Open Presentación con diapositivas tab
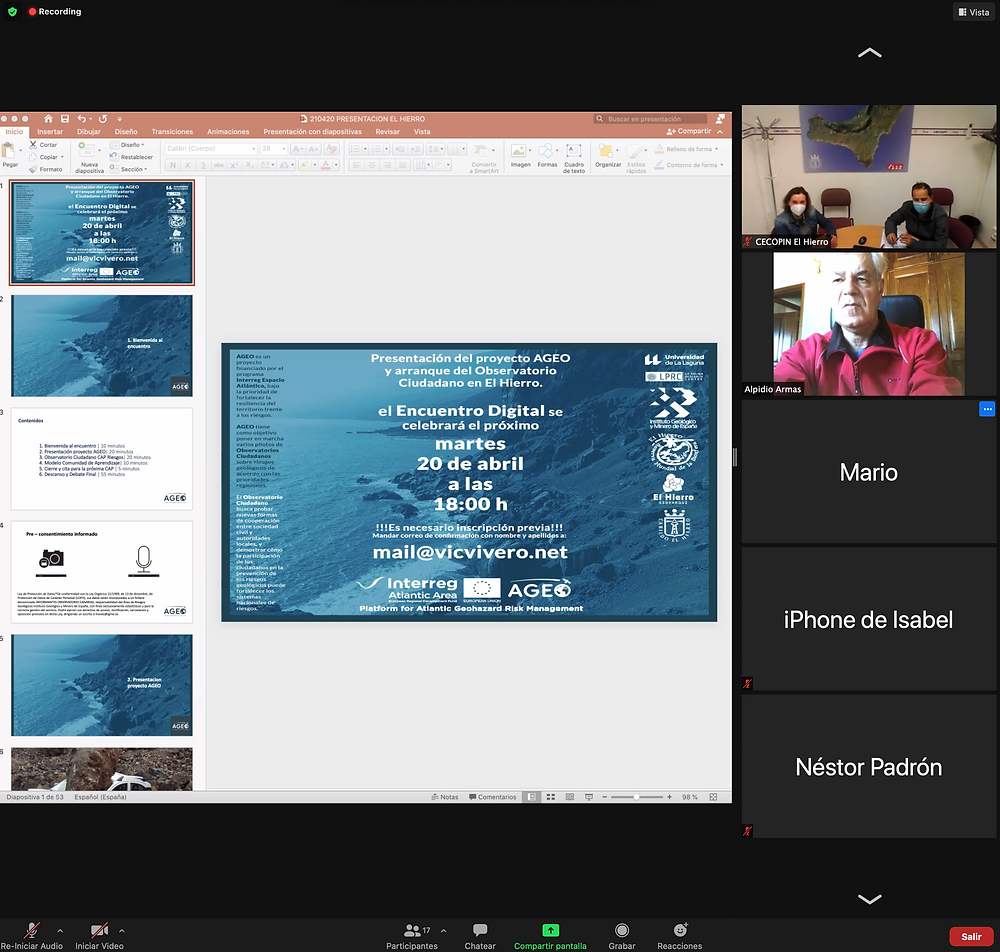The image size is (1000, 952). pos(312,131)
